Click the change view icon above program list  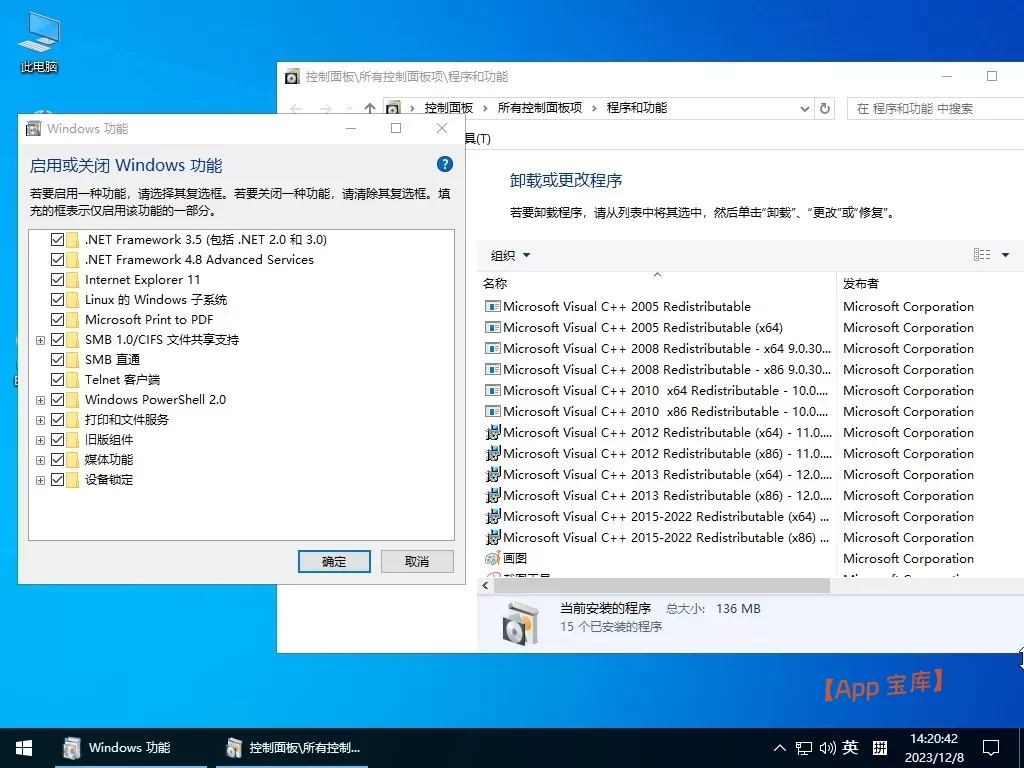point(982,254)
